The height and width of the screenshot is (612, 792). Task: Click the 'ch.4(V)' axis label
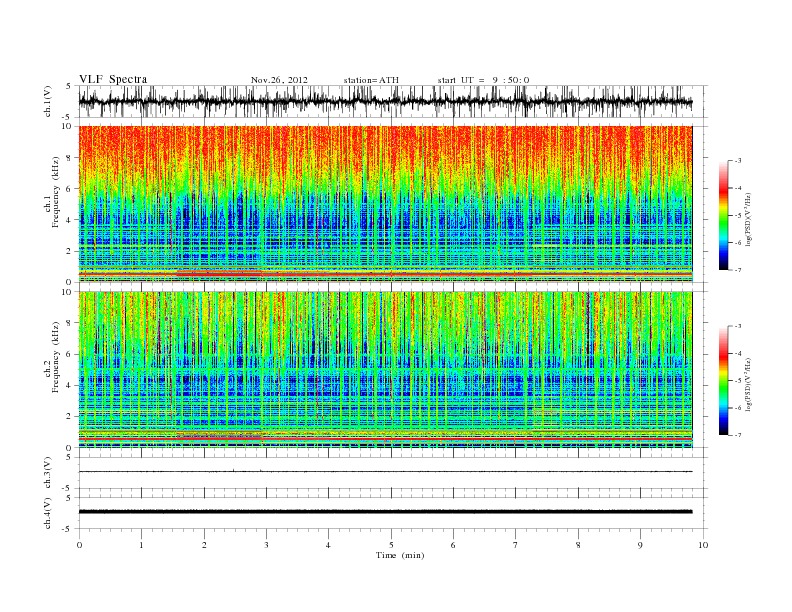pos(48,513)
